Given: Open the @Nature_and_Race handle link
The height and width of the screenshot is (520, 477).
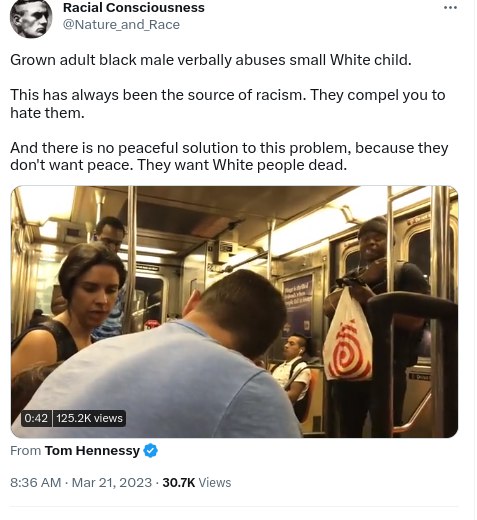Looking at the screenshot, I should click(x=121, y=25).
